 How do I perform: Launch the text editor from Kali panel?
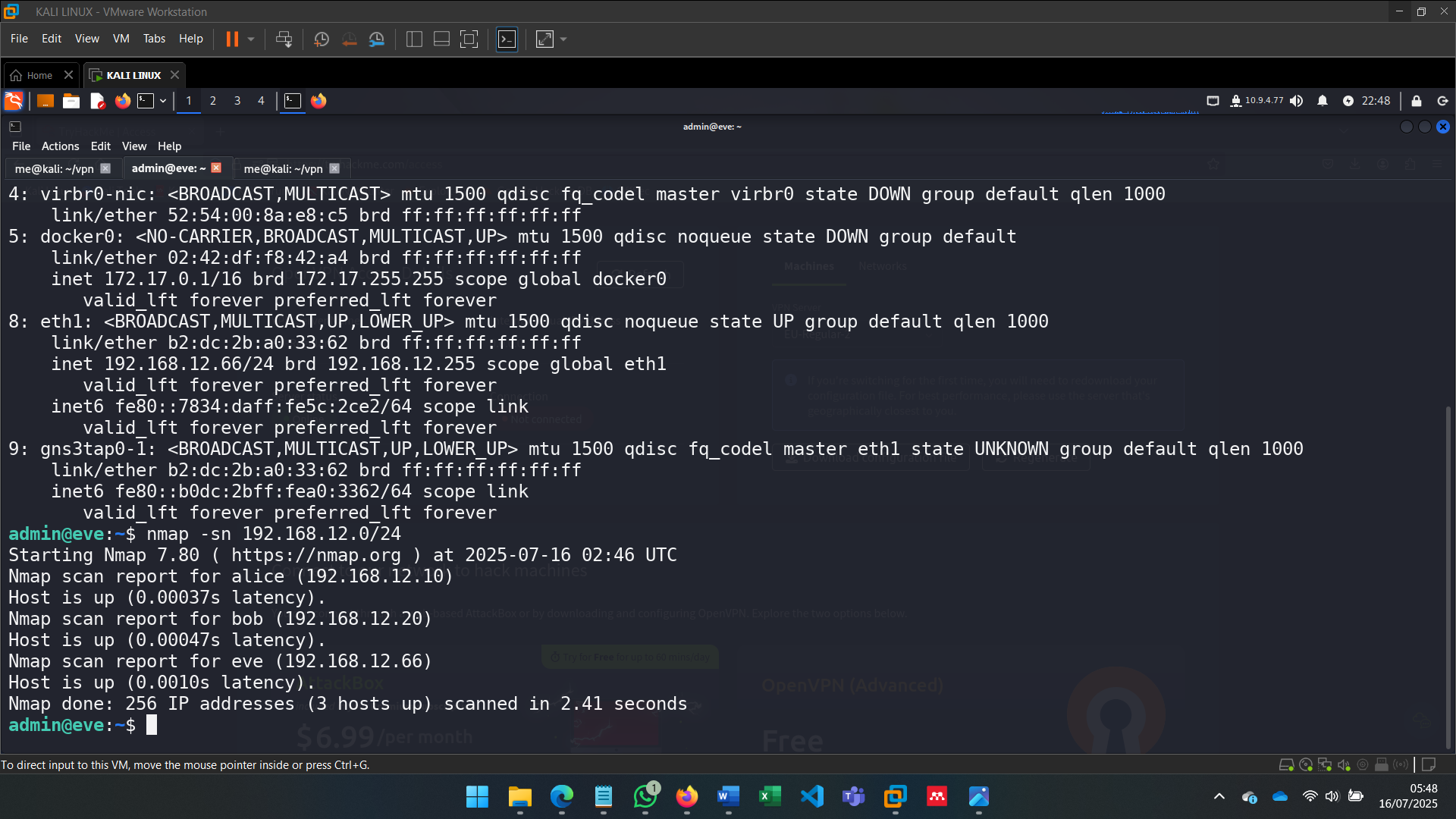tap(97, 101)
